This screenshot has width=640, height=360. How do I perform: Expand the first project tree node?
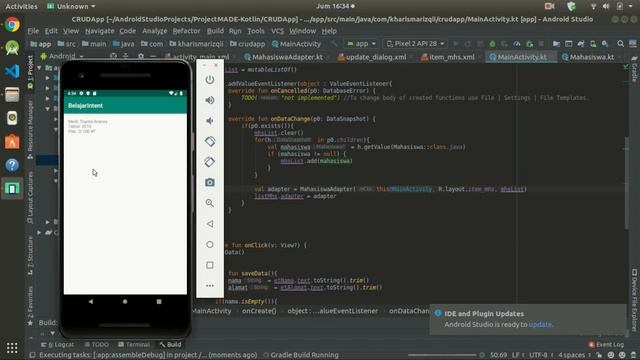point(40,67)
